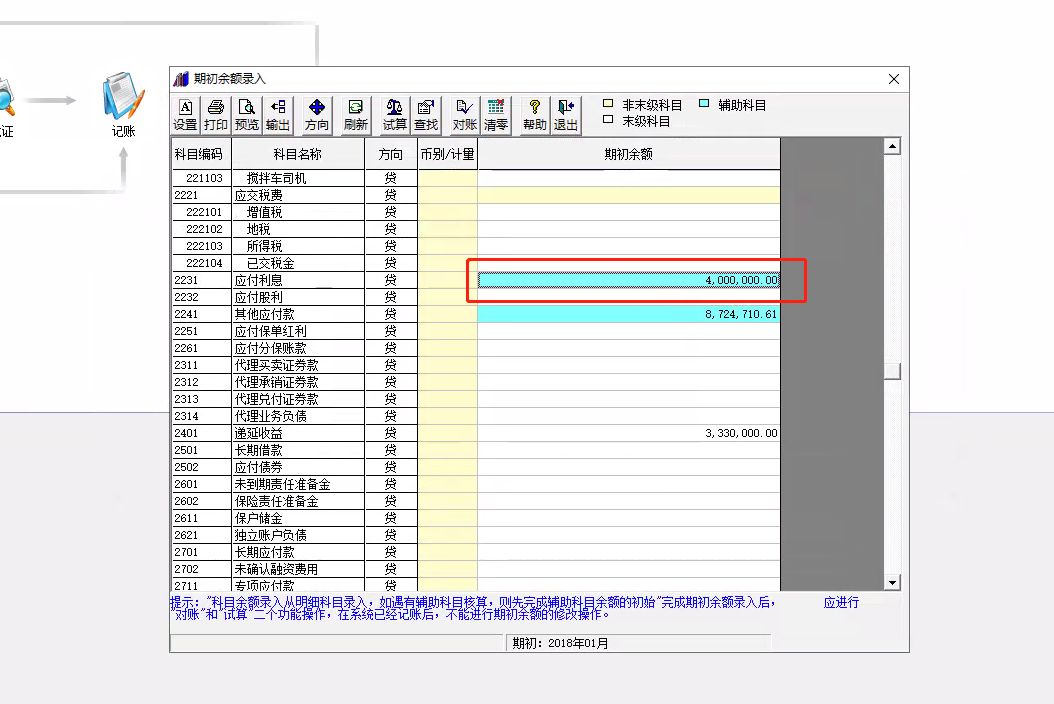Select the 代理承销证券款 account name

pos(276,382)
